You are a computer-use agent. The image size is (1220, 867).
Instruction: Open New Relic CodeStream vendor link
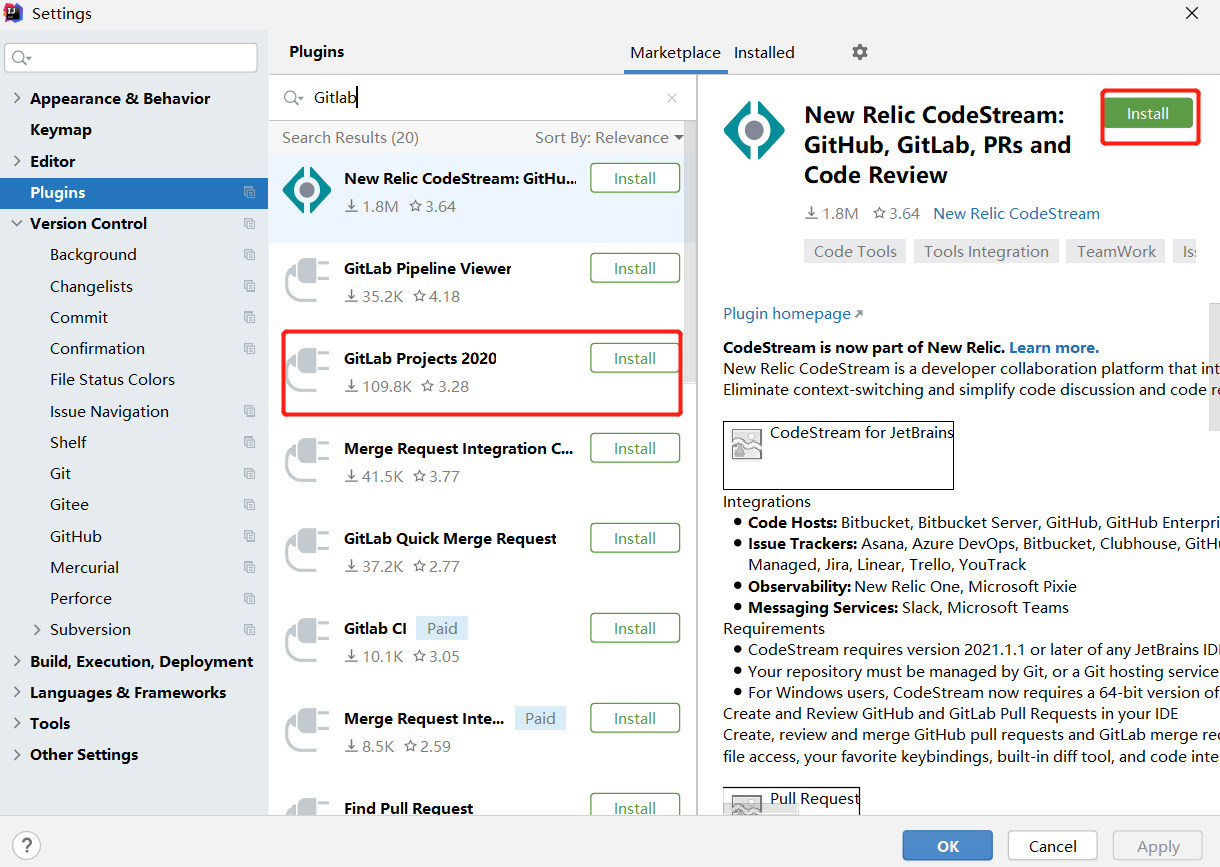(x=1016, y=213)
